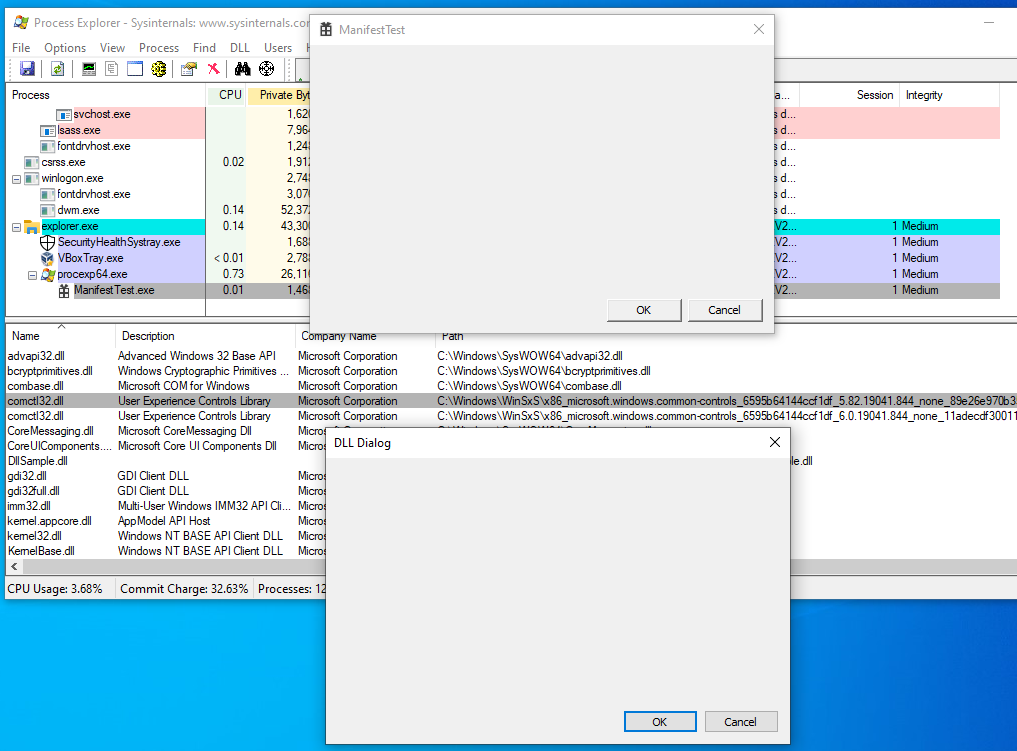
Task: Select the advapi32.dll row
Action: [512, 356]
